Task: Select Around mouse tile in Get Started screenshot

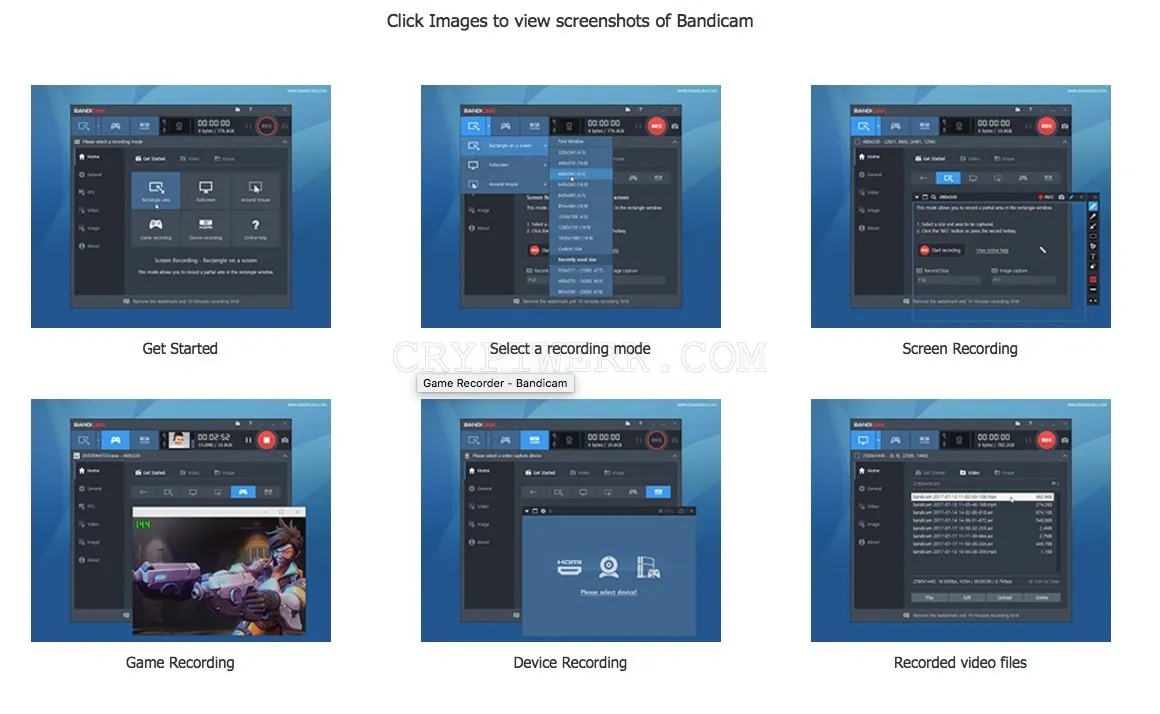Action: tap(255, 191)
